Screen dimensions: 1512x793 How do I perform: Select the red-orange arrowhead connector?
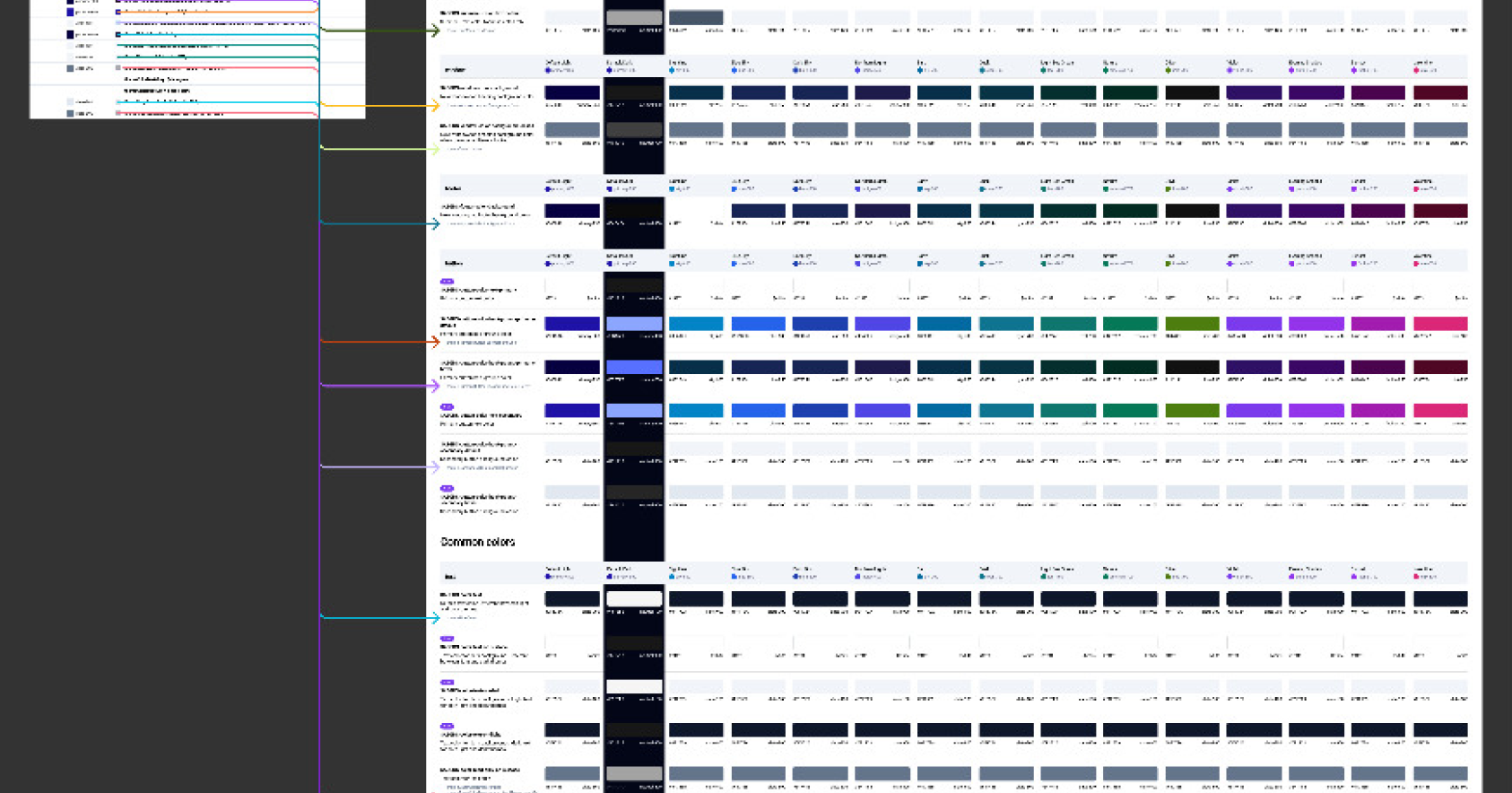(435, 342)
